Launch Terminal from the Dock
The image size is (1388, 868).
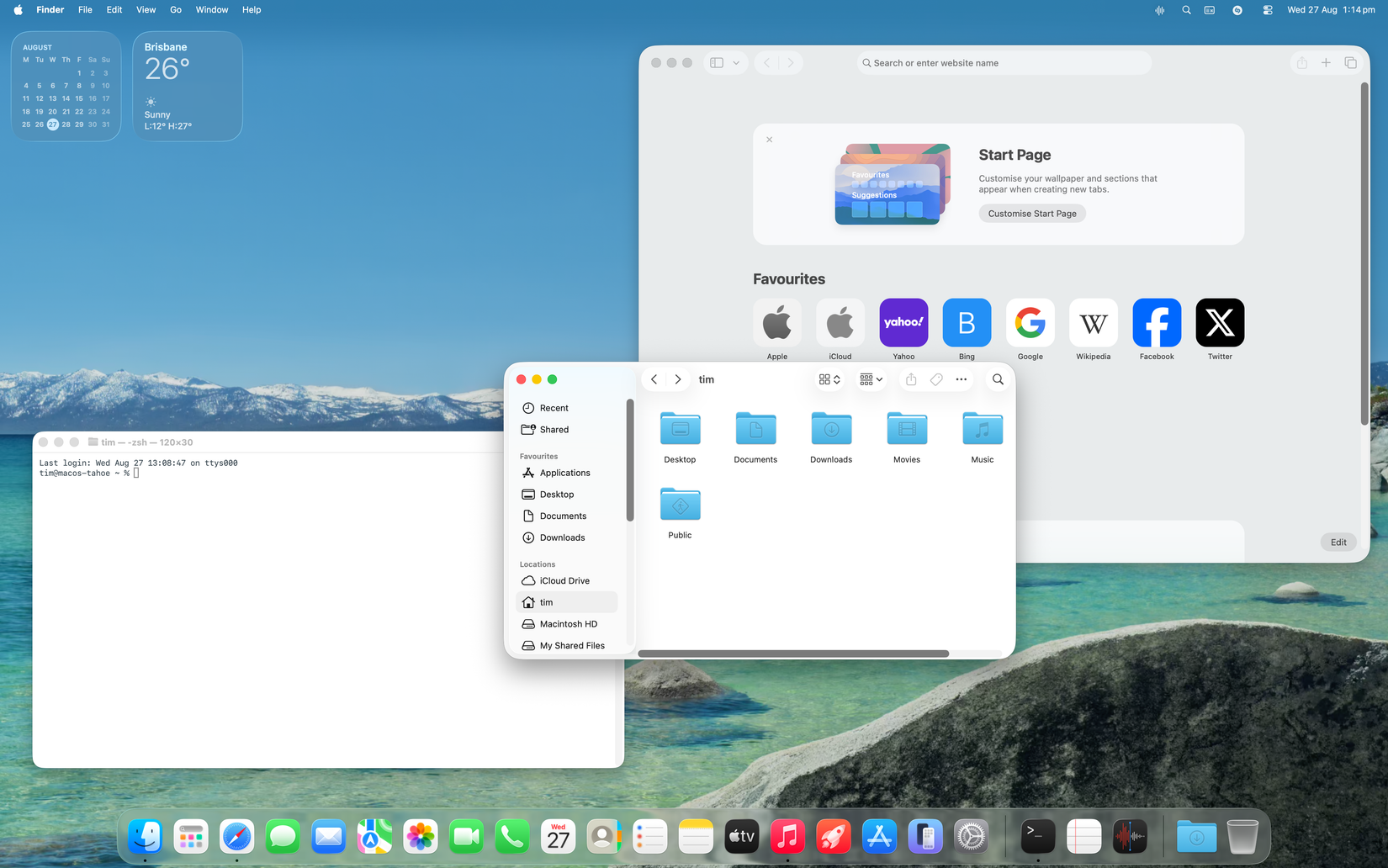tap(1036, 836)
